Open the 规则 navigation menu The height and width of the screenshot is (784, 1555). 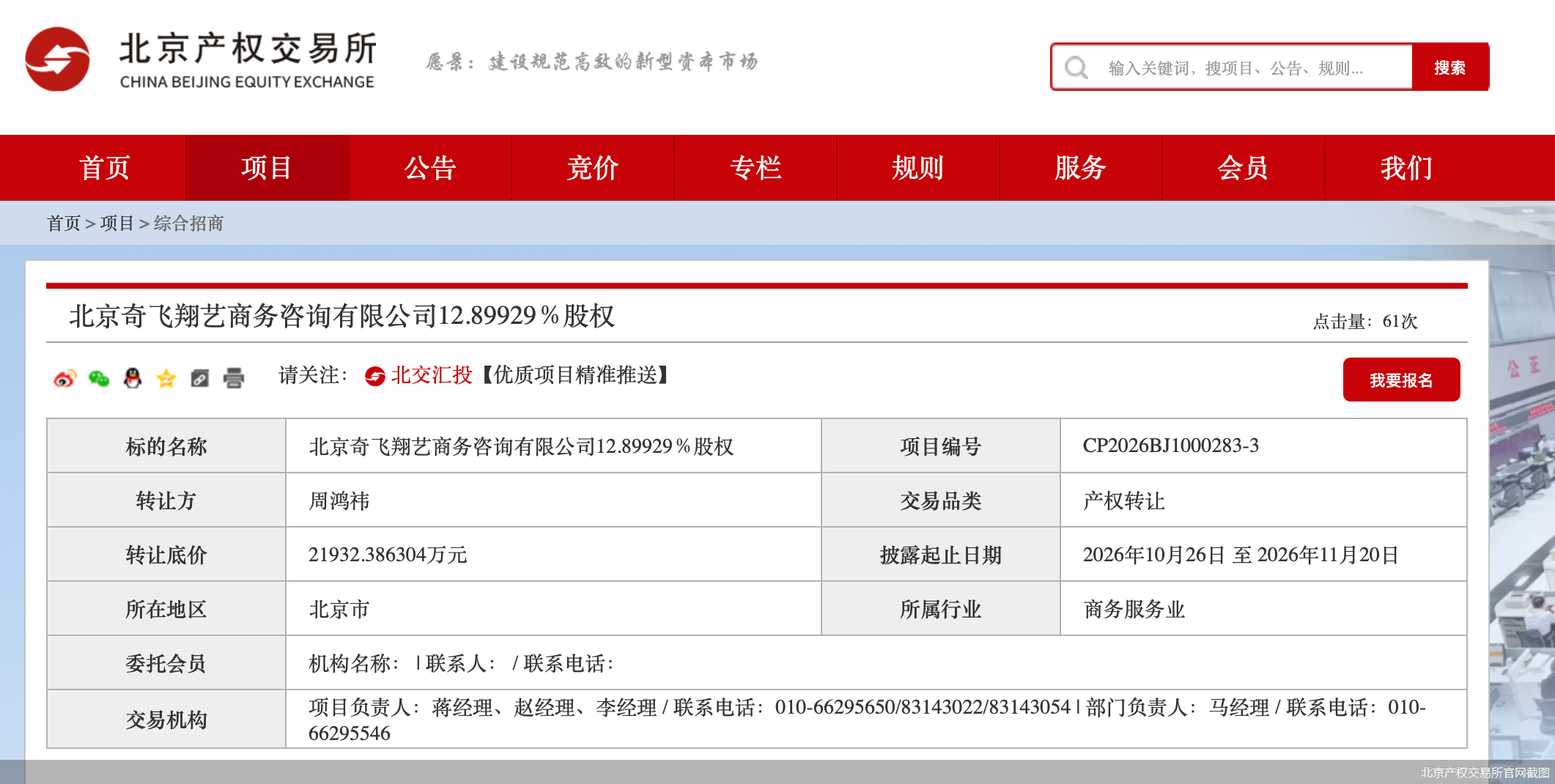(x=918, y=168)
